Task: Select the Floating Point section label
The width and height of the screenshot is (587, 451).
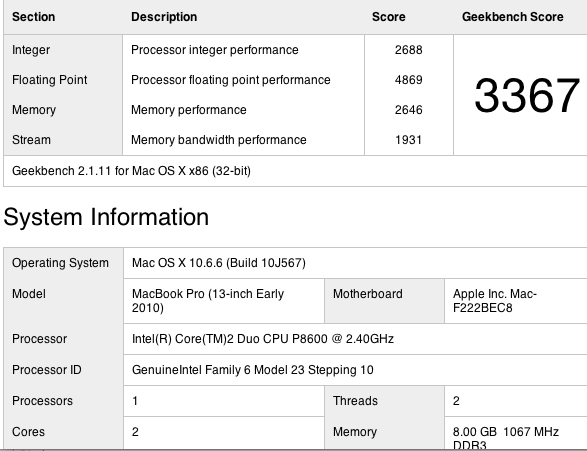Action: 49,80
